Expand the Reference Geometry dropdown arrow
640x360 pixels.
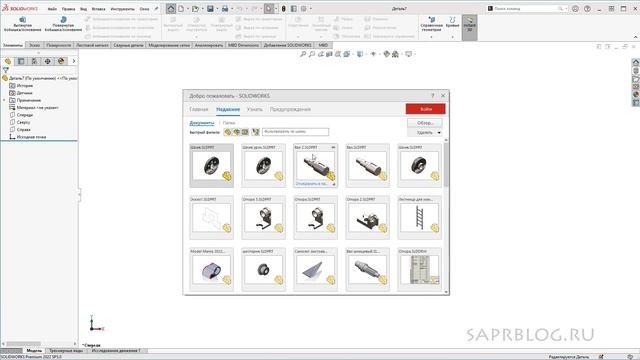coord(431,37)
